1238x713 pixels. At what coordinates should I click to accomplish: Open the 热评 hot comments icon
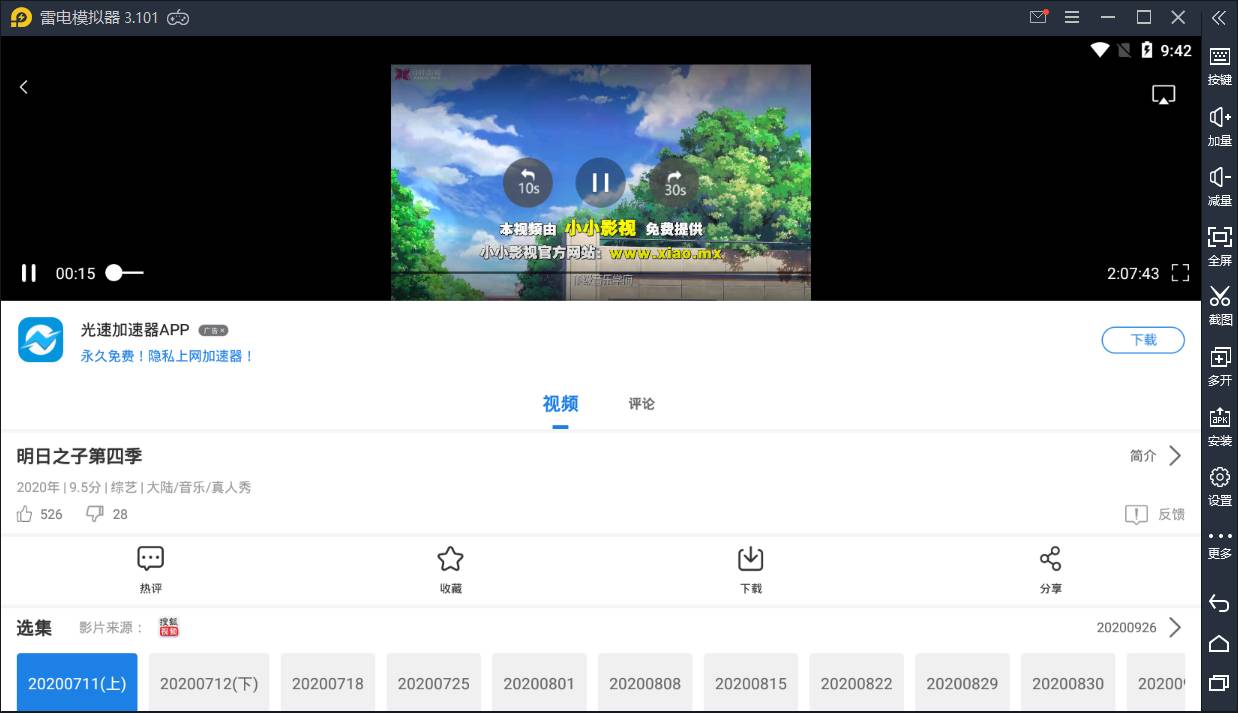click(150, 560)
